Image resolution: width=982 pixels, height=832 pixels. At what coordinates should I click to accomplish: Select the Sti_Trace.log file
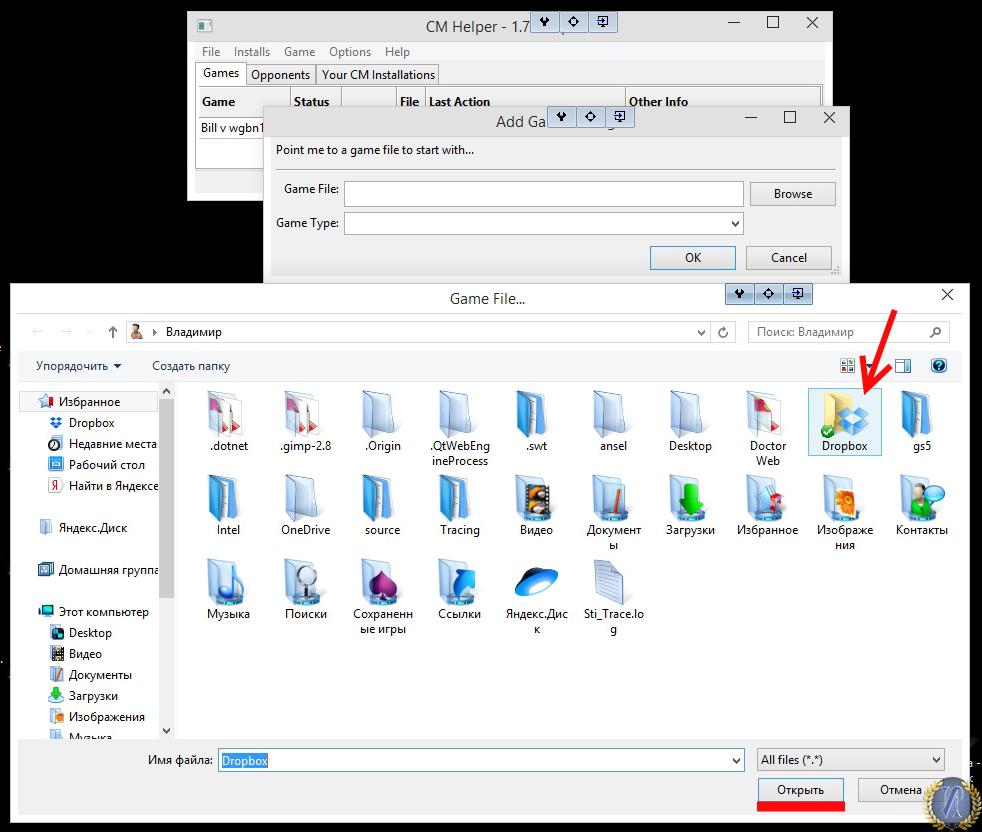pos(613,583)
